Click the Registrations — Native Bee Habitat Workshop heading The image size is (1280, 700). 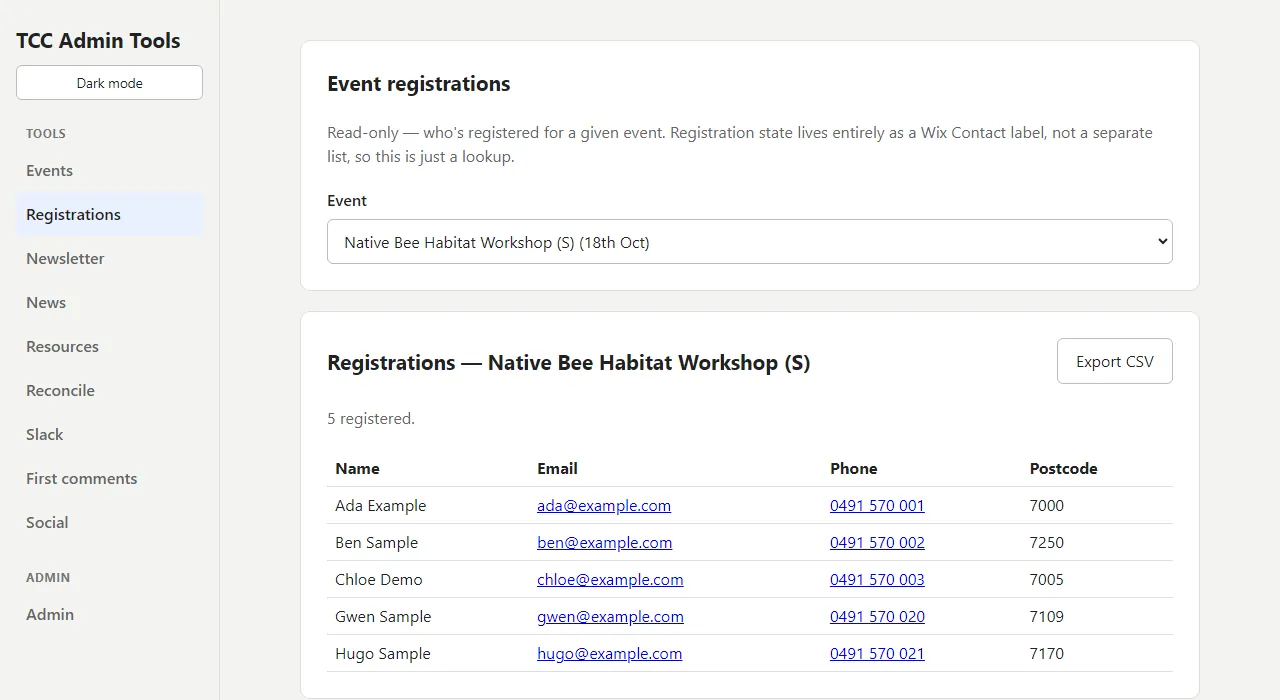[x=569, y=363]
